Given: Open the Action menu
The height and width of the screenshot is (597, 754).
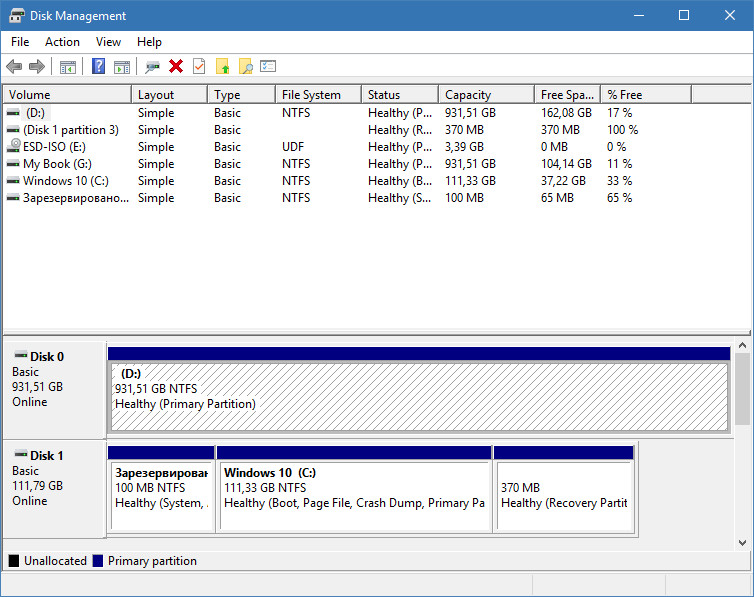Looking at the screenshot, I should click(x=62, y=42).
